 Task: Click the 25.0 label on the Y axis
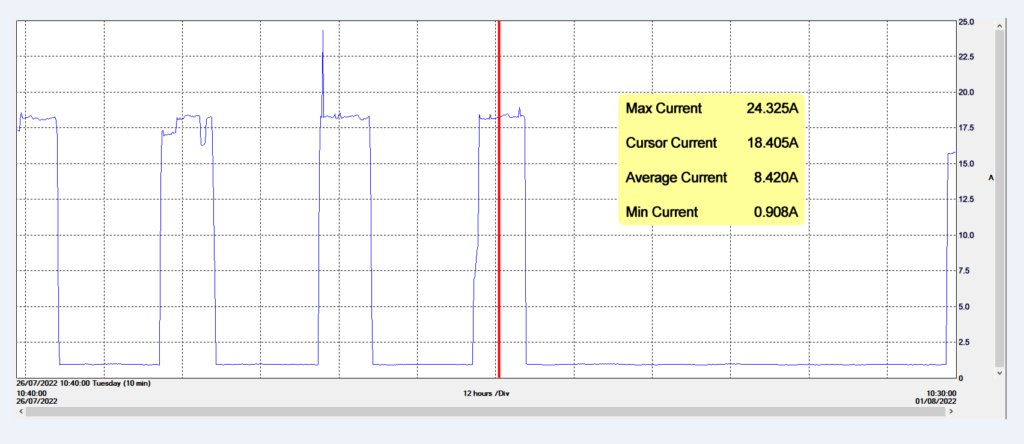[966, 21]
